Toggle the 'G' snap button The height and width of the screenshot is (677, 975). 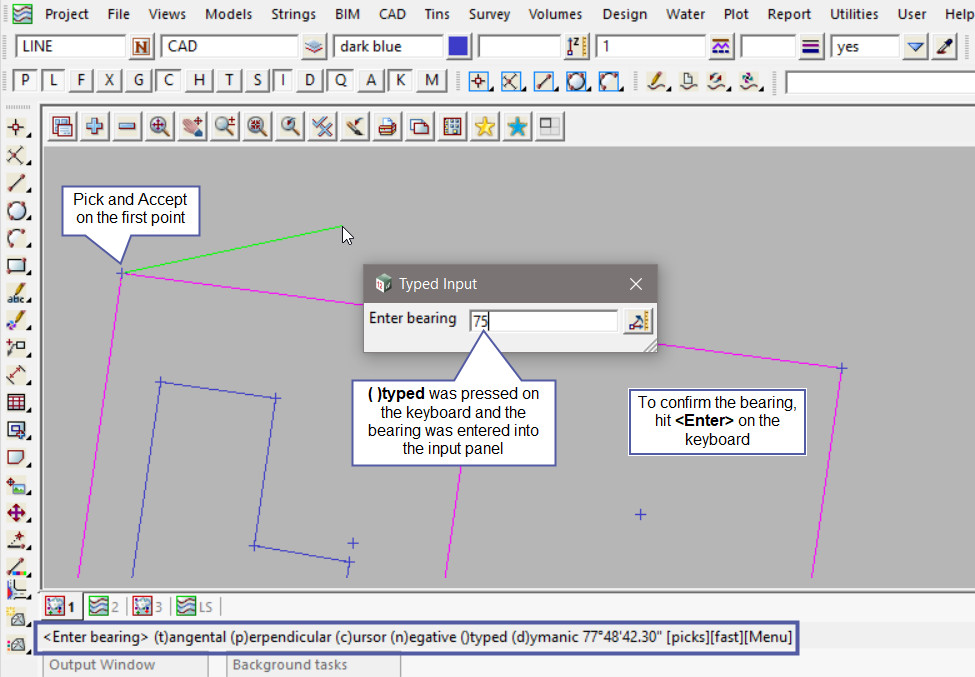click(x=139, y=81)
